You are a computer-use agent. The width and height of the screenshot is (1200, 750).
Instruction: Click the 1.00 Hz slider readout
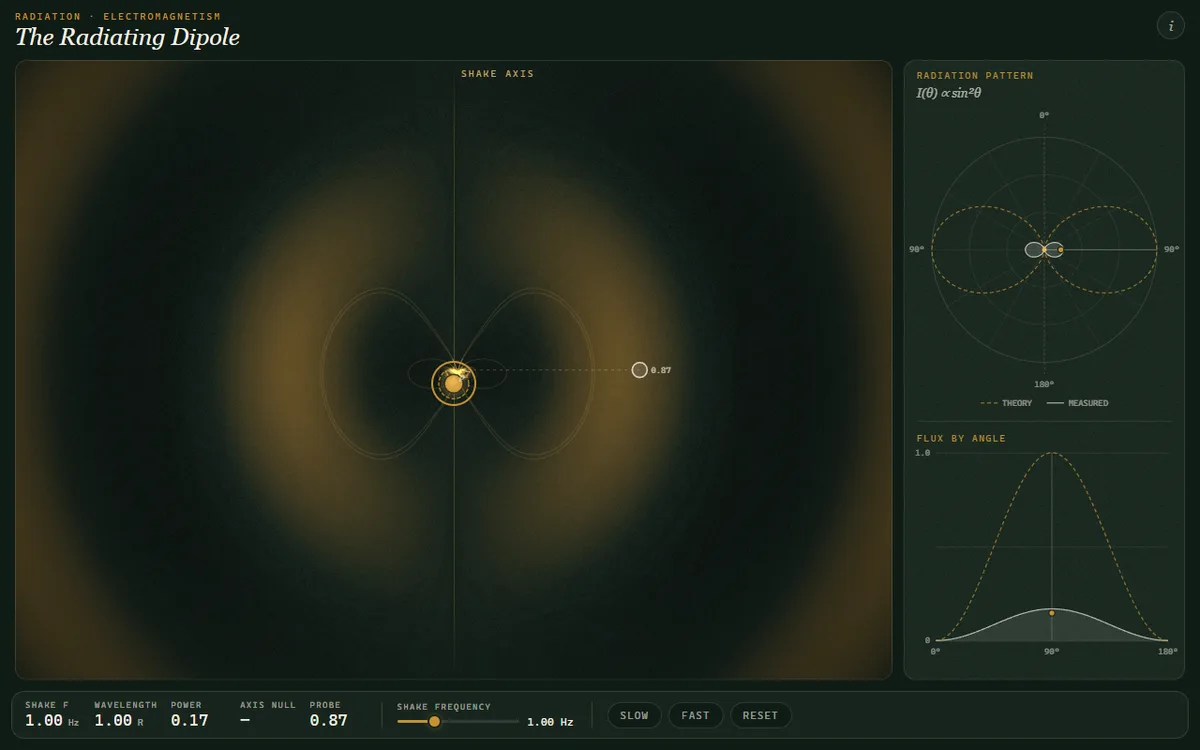(x=550, y=722)
